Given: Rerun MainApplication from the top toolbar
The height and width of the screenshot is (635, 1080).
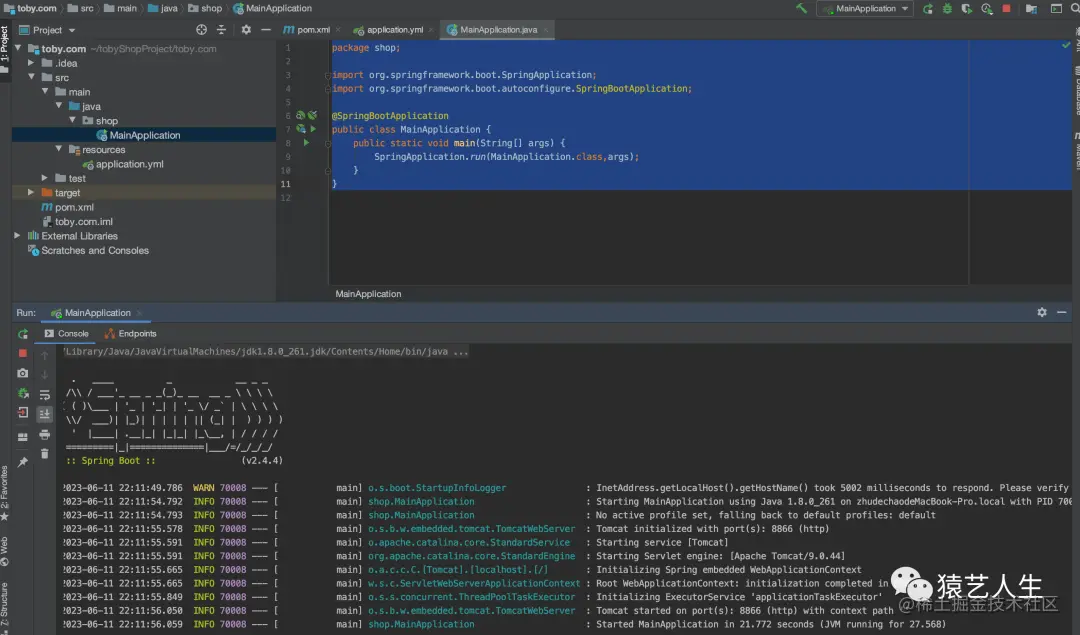Looking at the screenshot, I should (x=928, y=9).
